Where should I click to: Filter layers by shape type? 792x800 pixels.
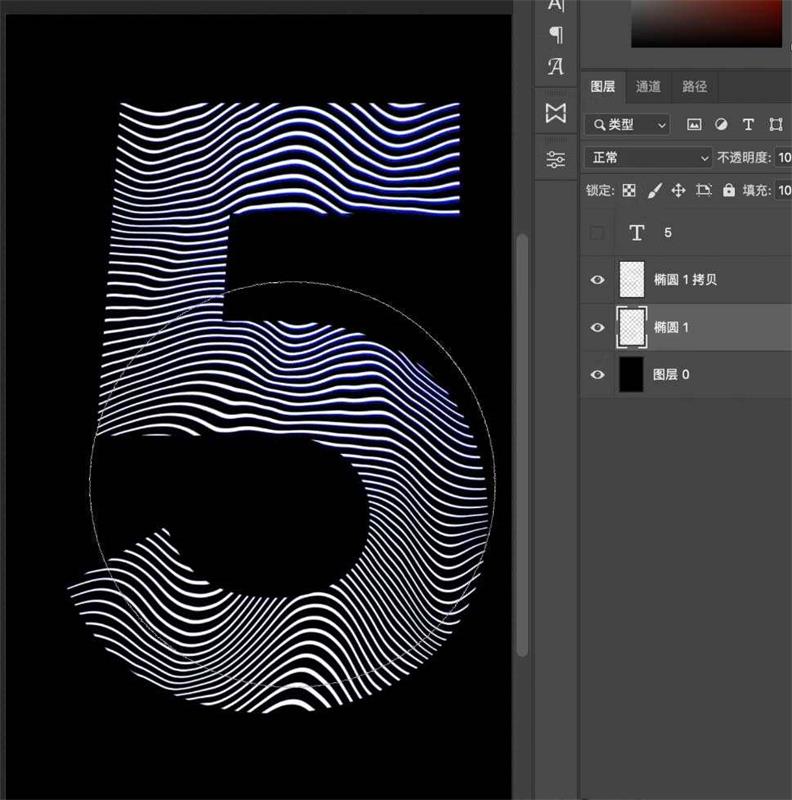(776, 124)
